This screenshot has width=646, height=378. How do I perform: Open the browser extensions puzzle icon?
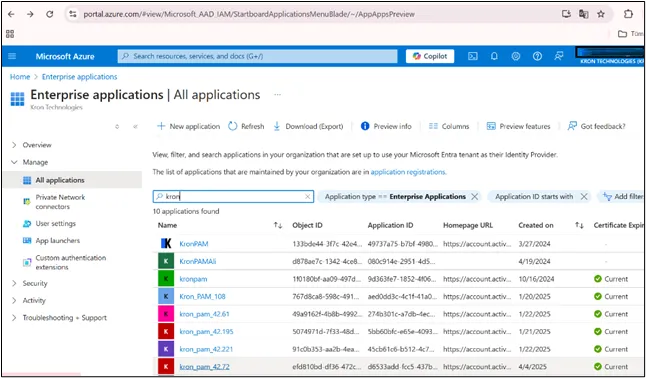point(628,14)
